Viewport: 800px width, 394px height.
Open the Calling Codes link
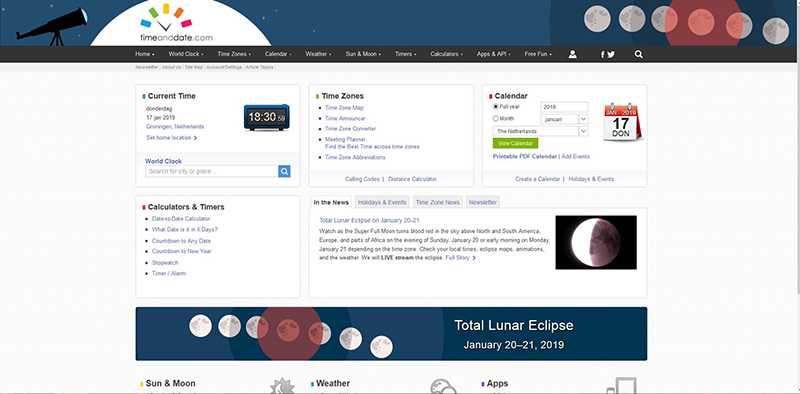(x=362, y=179)
